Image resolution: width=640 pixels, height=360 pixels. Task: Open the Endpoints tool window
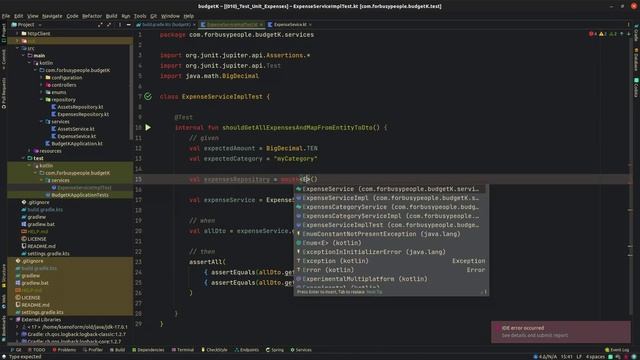pos(247,350)
